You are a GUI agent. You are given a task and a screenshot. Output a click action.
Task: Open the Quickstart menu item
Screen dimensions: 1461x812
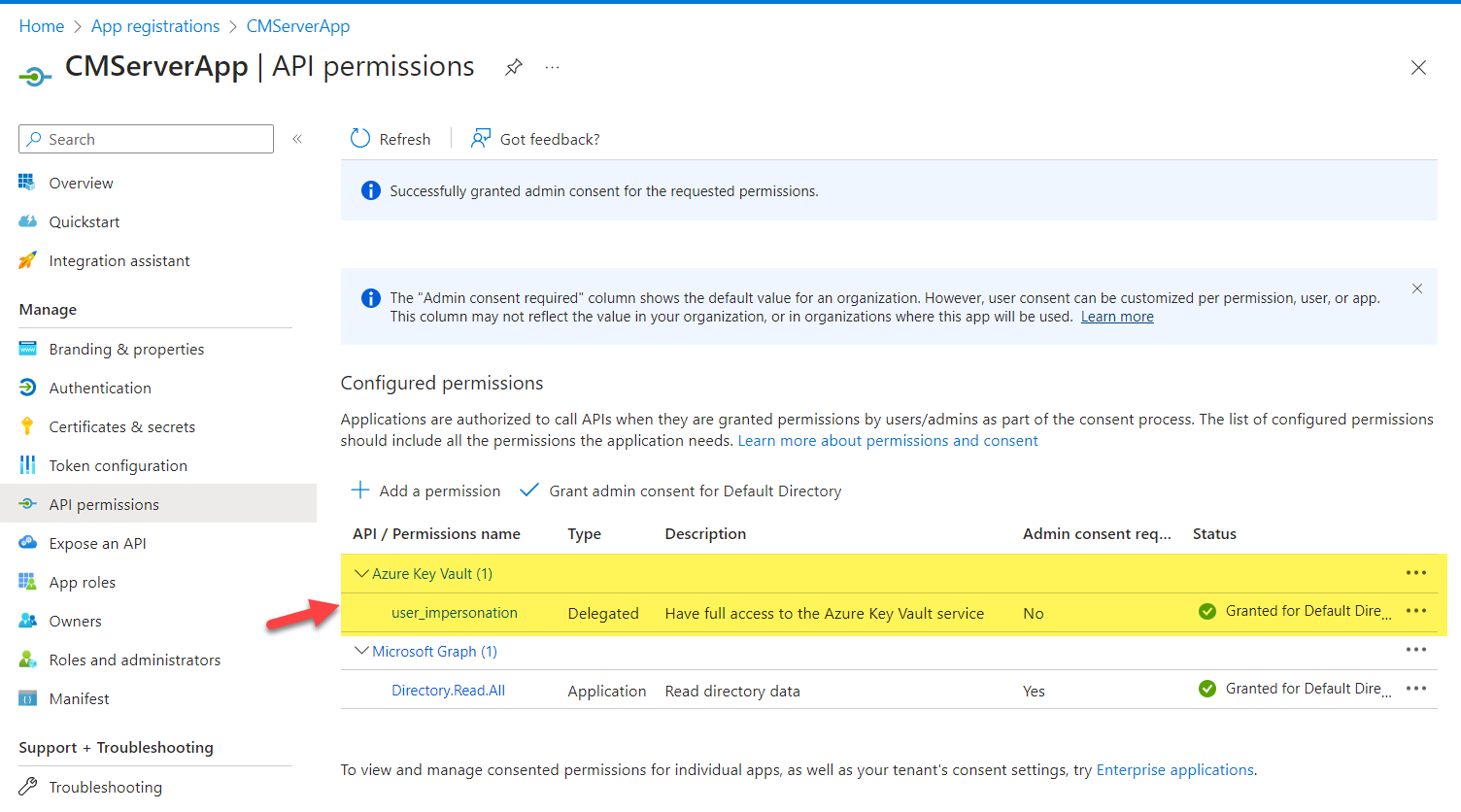[x=85, y=221]
